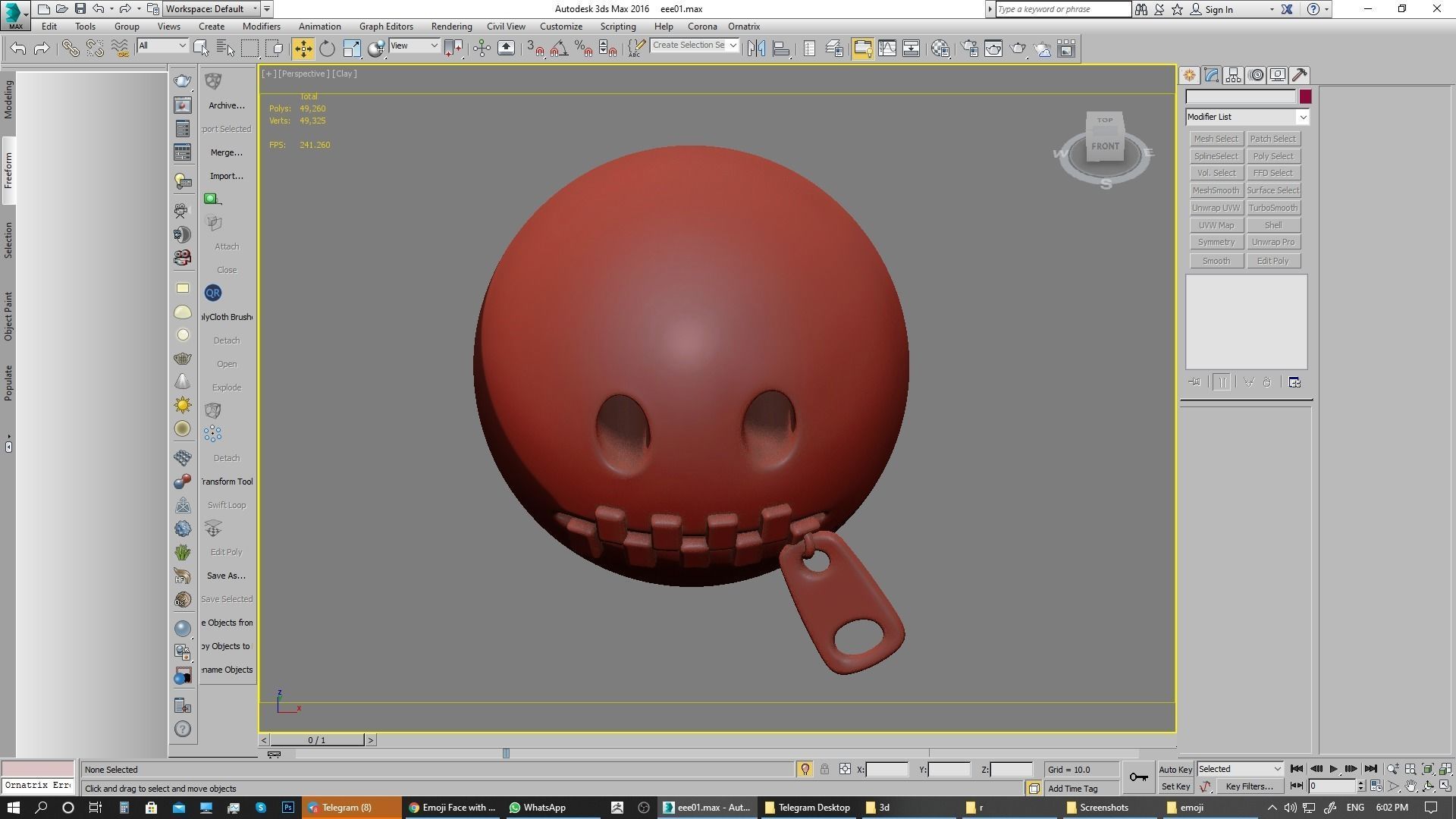Click the Unlink Selection icon
The image size is (1456, 819).
(95, 49)
